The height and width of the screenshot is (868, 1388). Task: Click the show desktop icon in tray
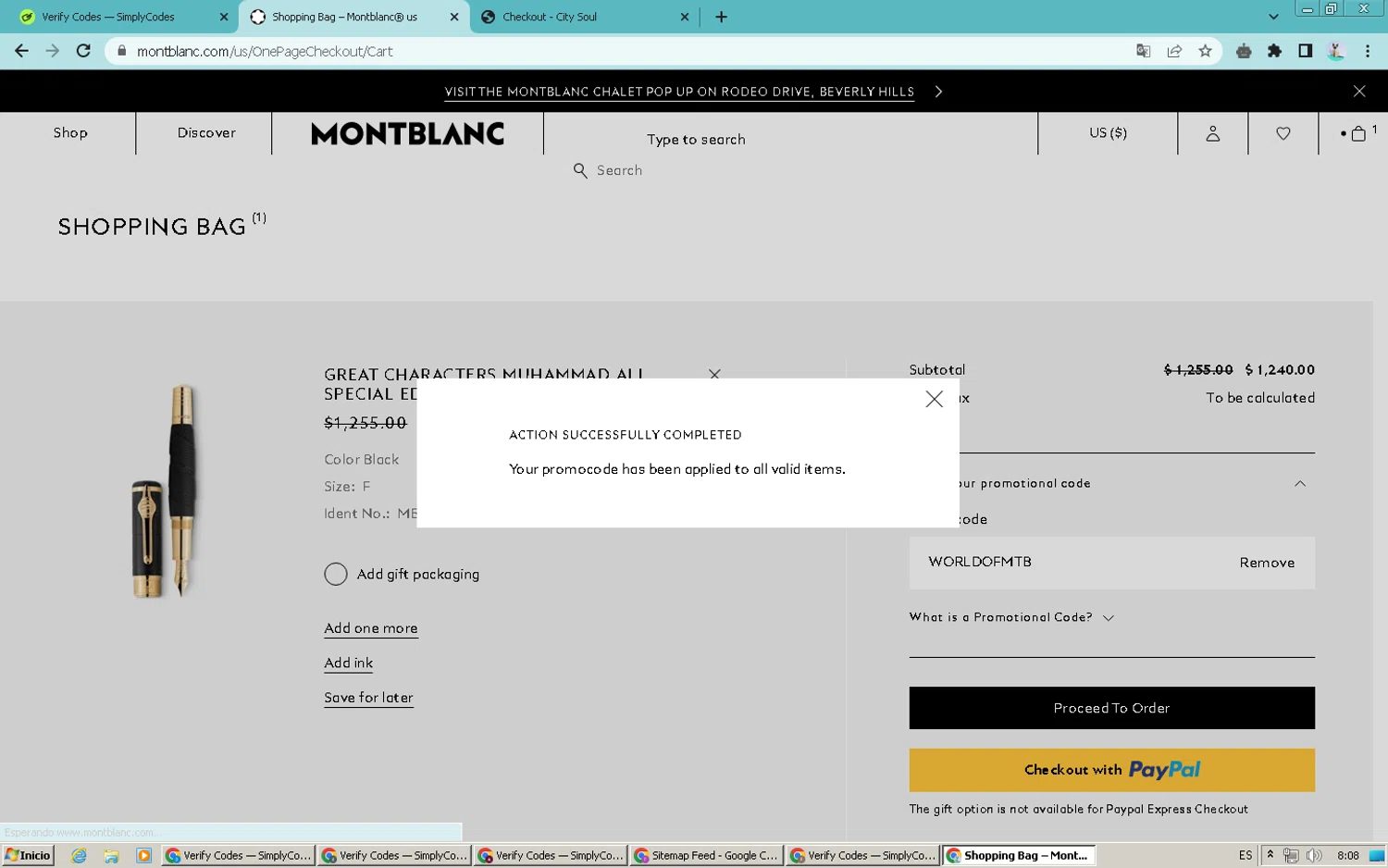tap(1377, 855)
